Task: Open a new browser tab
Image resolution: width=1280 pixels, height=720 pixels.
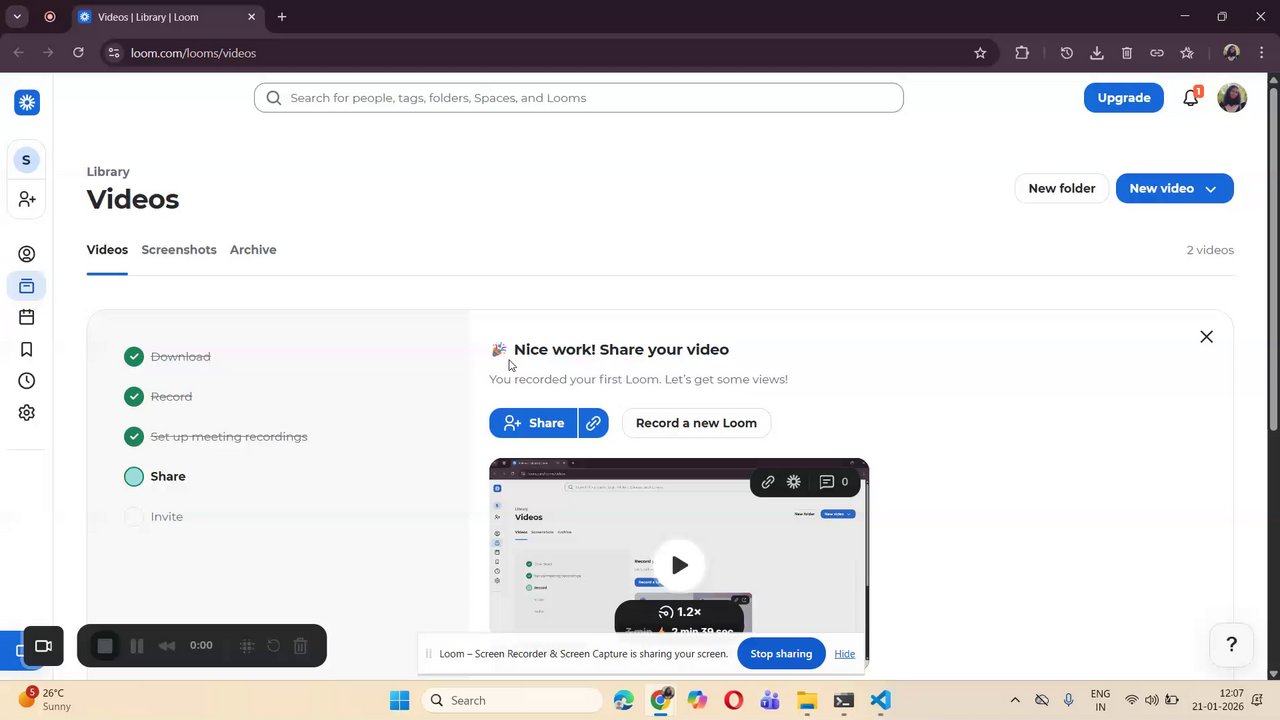Action: pyautogui.click(x=282, y=17)
